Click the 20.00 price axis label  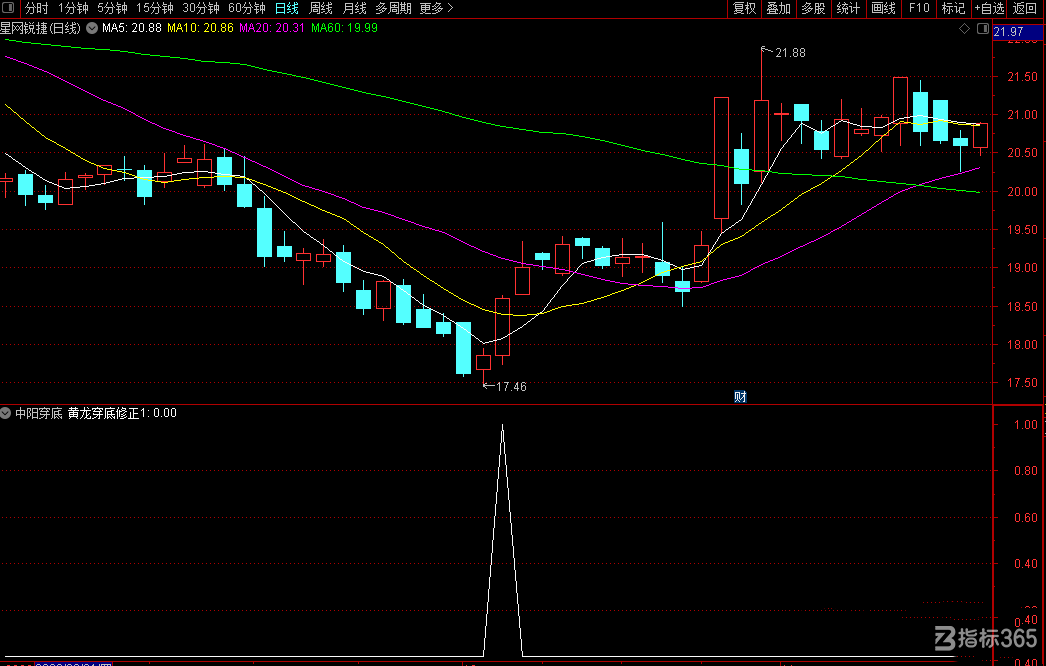click(x=1022, y=192)
